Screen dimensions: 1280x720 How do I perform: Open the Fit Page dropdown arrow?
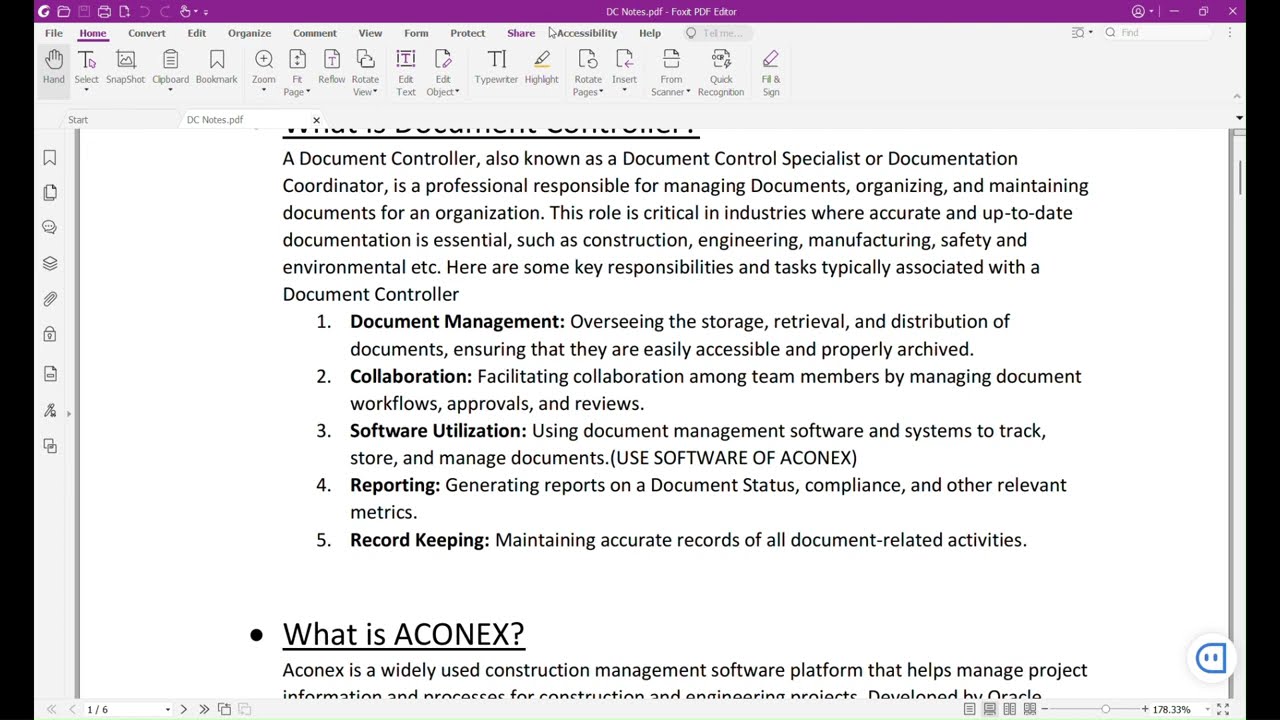pos(308,92)
